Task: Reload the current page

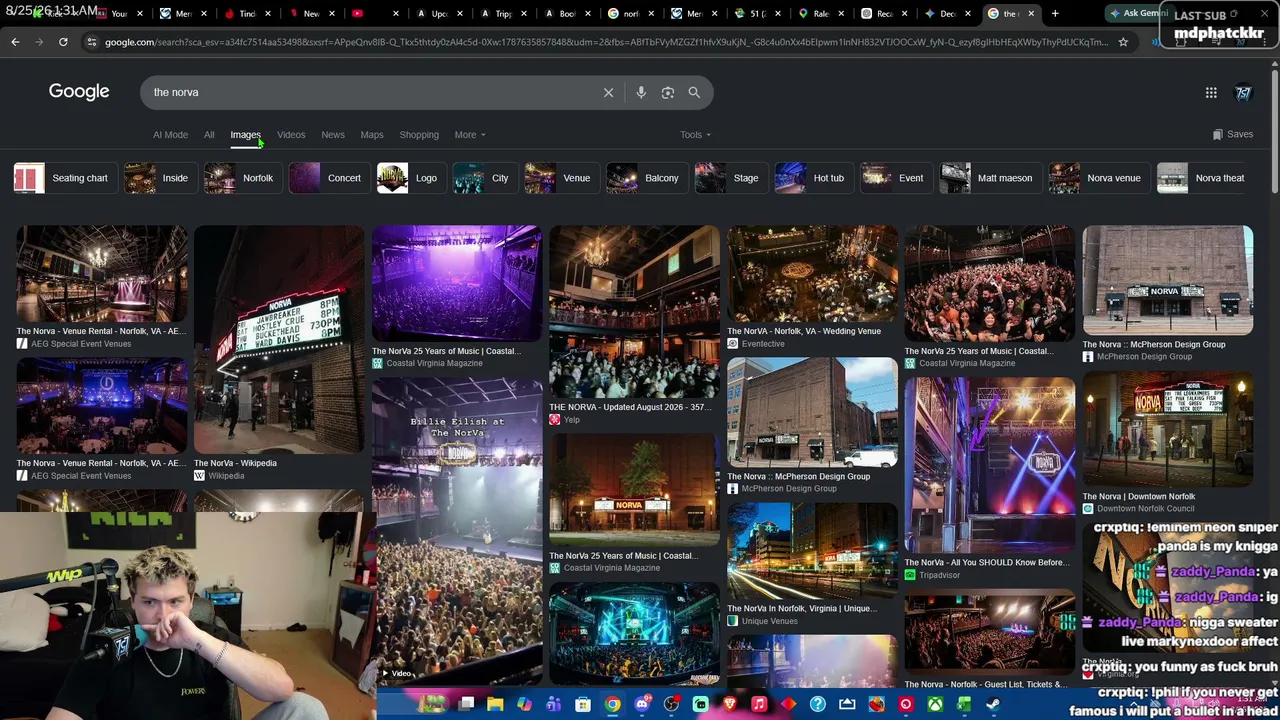Action: click(63, 42)
